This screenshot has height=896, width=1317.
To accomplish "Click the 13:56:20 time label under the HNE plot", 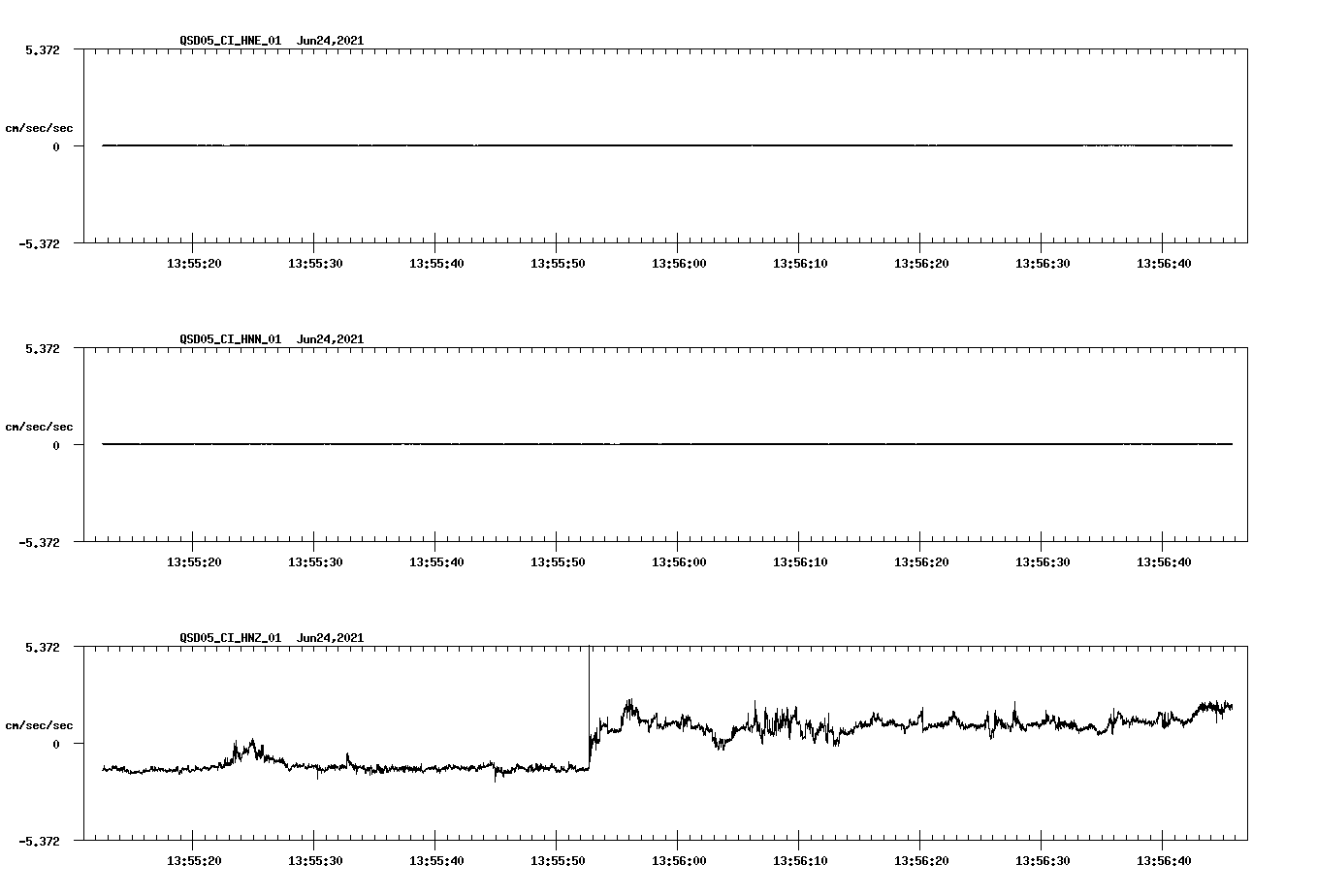I will click(921, 263).
